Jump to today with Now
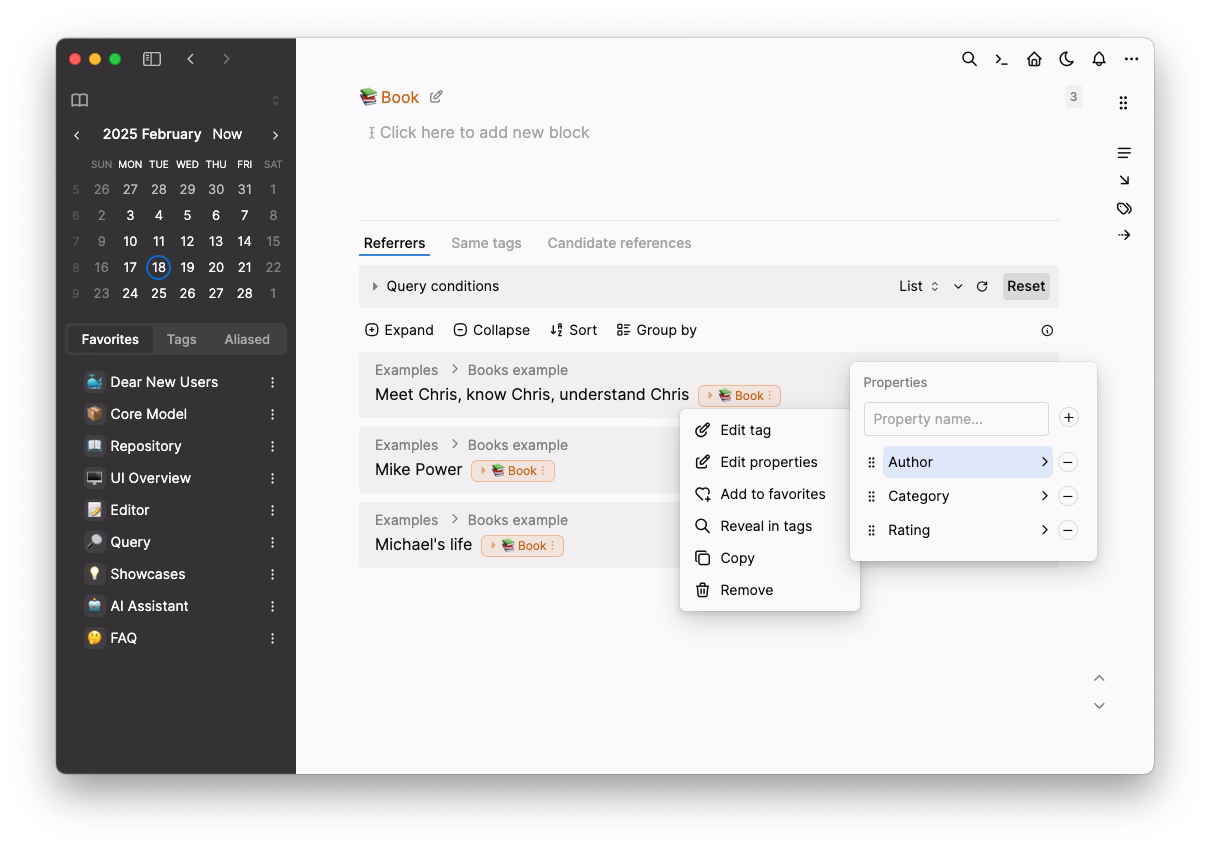The height and width of the screenshot is (848, 1210). (227, 134)
